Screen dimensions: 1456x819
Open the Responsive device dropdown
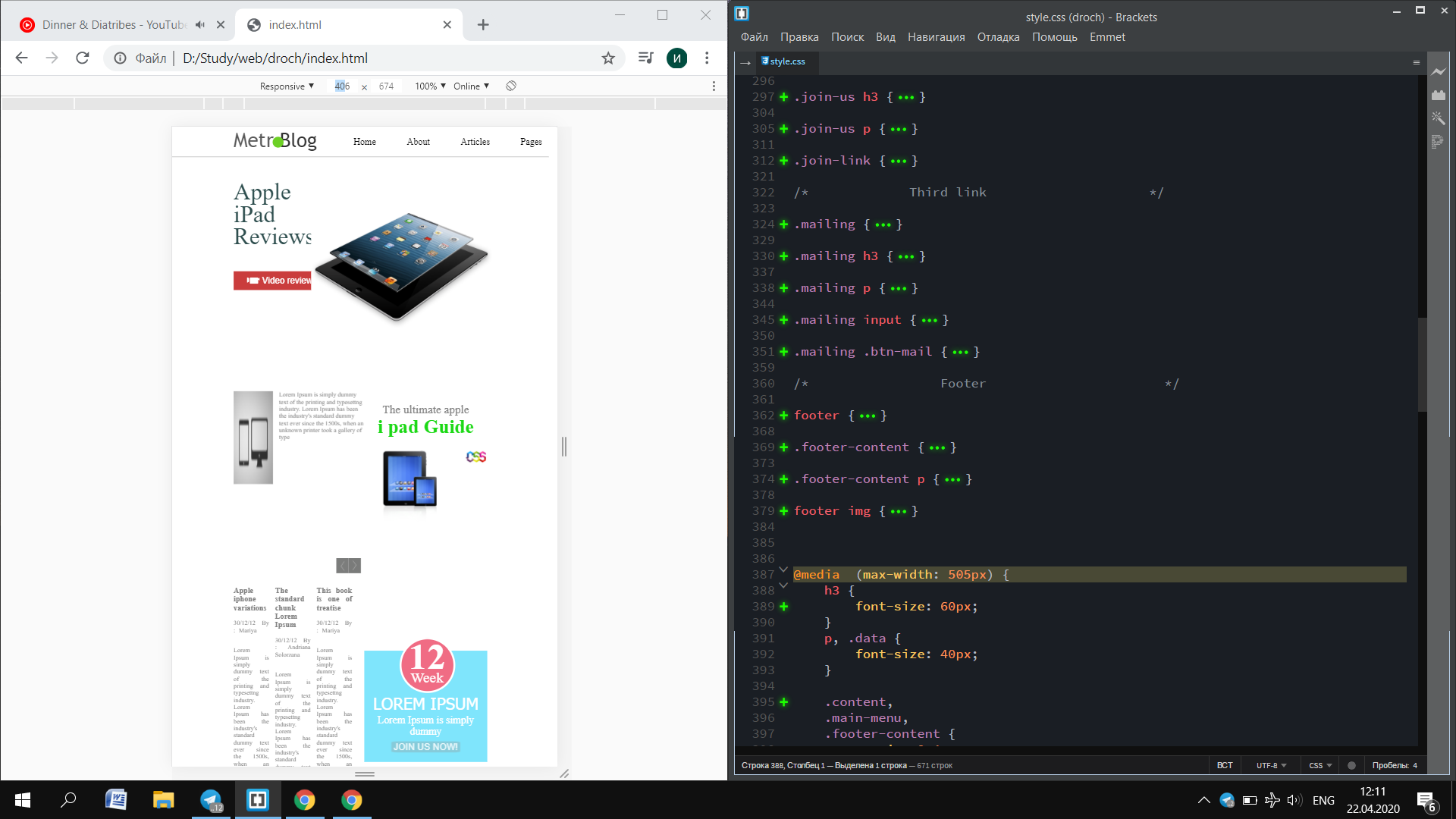287,86
